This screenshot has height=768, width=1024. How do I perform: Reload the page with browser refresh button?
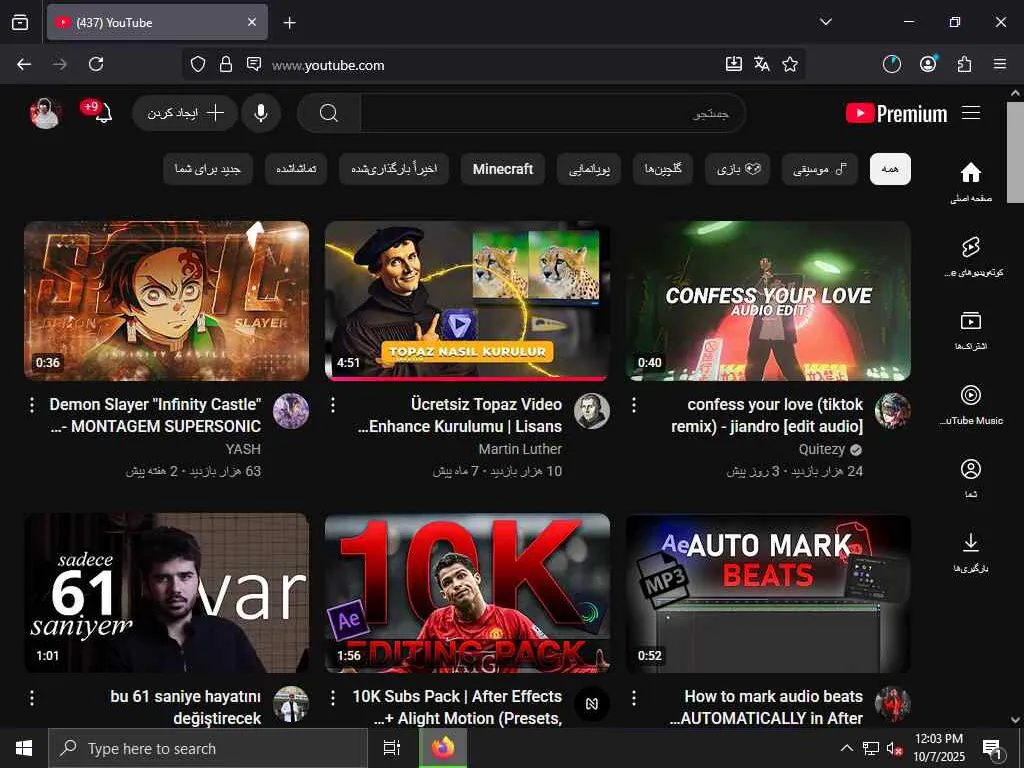coord(96,64)
